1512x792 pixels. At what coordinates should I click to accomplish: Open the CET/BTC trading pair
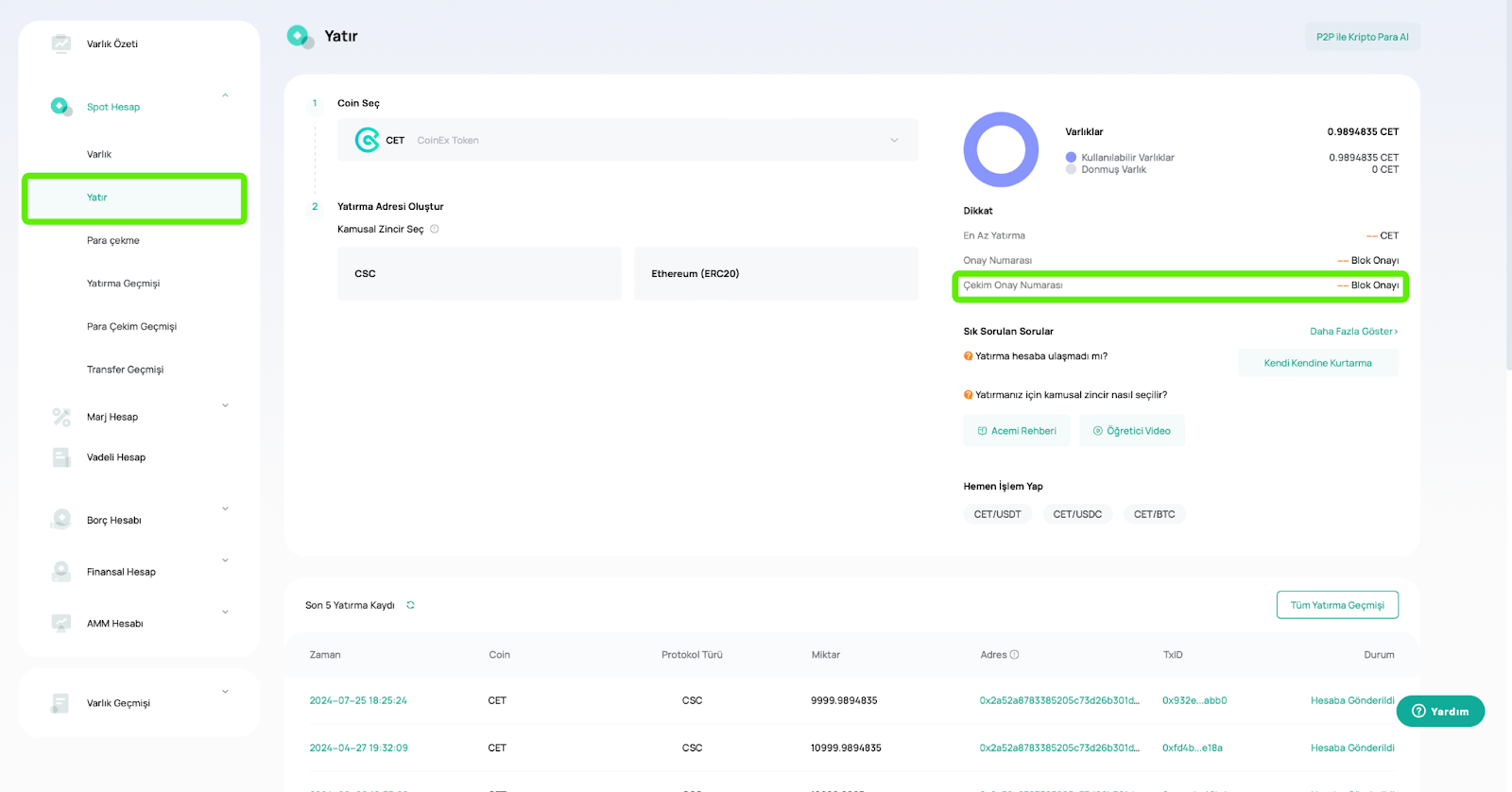1155,514
